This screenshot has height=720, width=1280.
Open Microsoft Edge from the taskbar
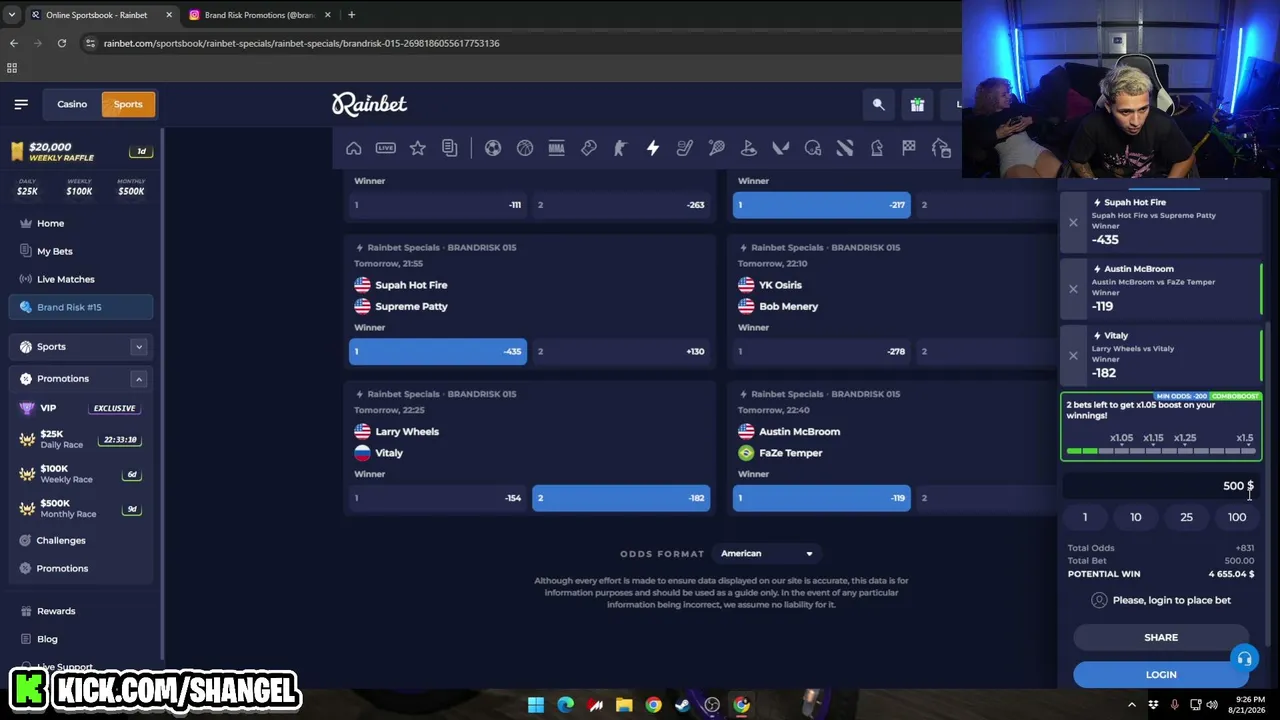tap(565, 705)
